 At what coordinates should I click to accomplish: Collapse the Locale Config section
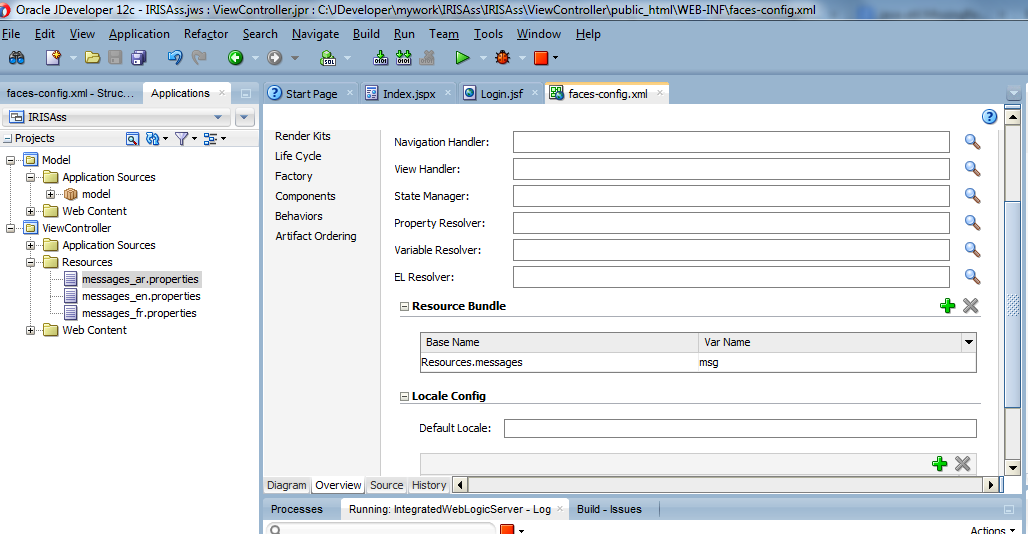[x=405, y=397]
